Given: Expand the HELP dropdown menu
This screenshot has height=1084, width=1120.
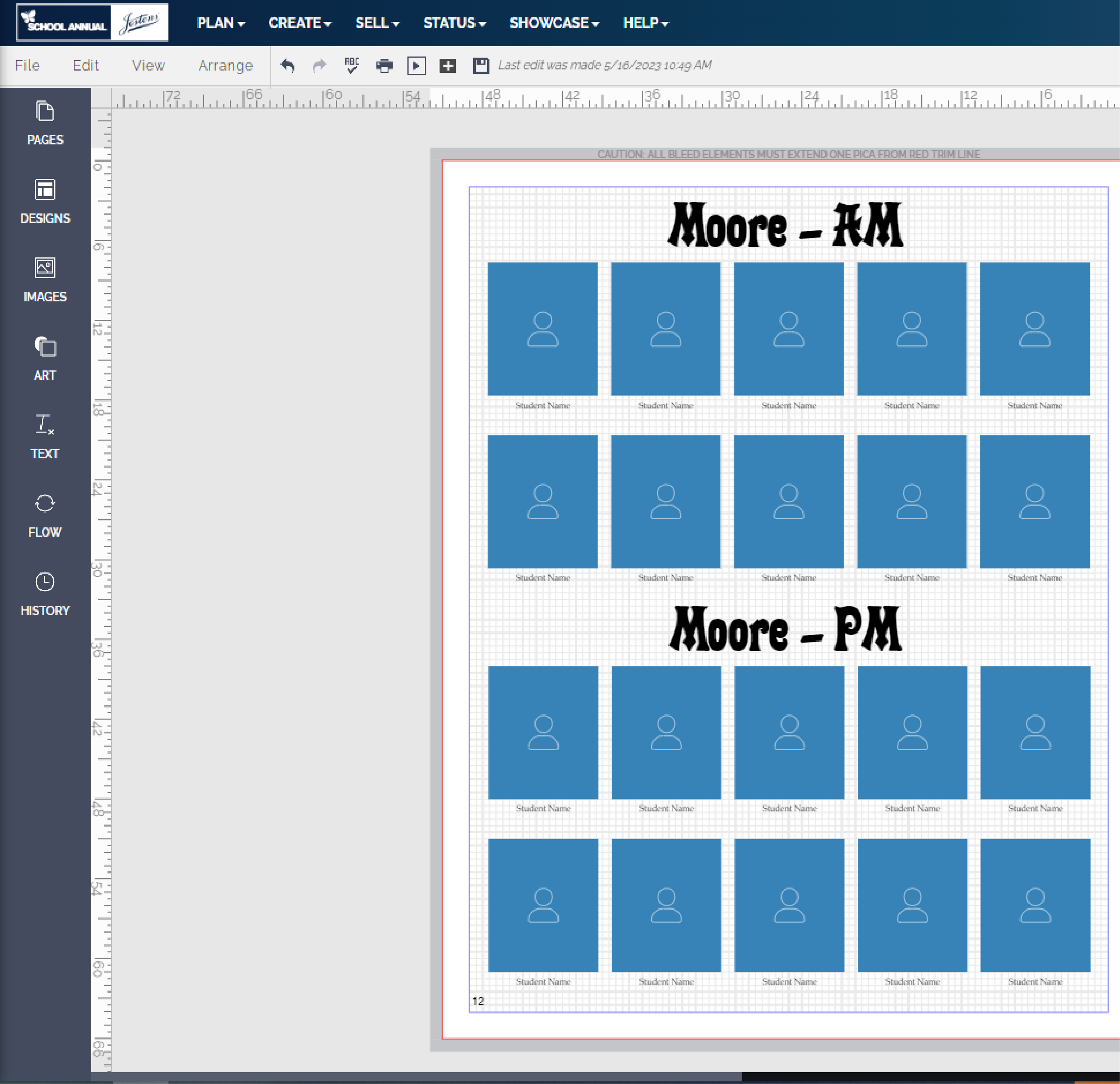Looking at the screenshot, I should click(646, 23).
